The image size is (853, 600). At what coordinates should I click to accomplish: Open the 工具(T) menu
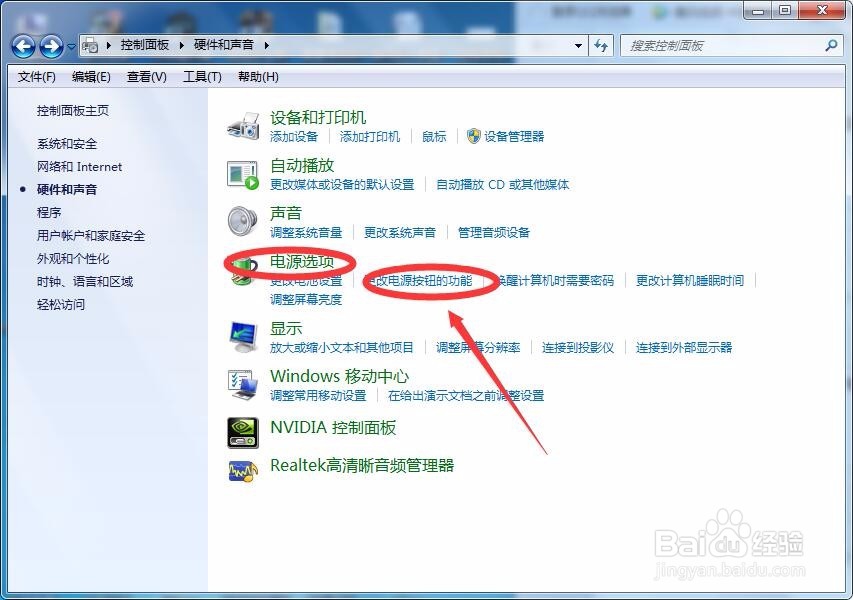click(x=202, y=77)
